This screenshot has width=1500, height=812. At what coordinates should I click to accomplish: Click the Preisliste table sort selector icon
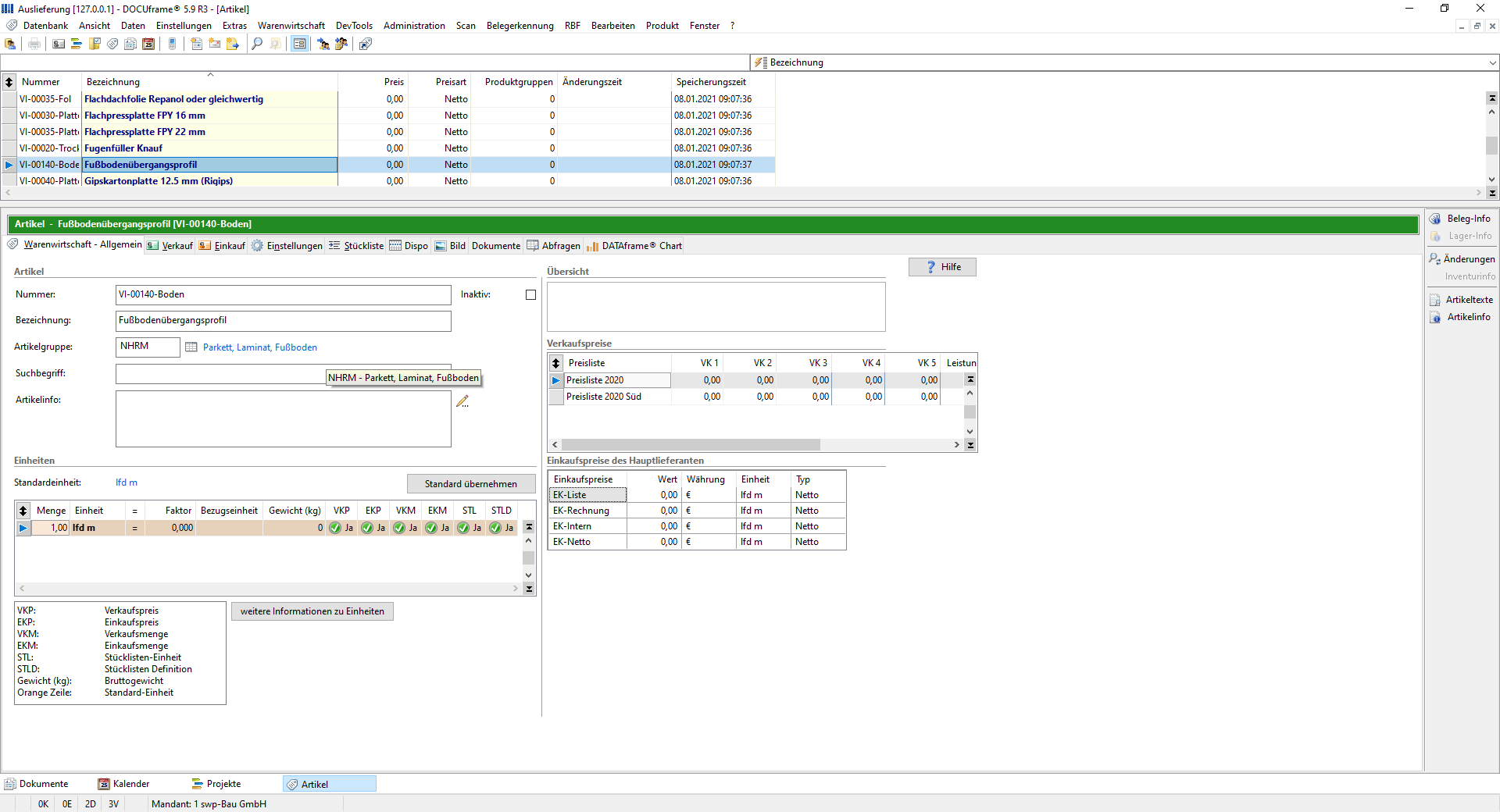(555, 363)
